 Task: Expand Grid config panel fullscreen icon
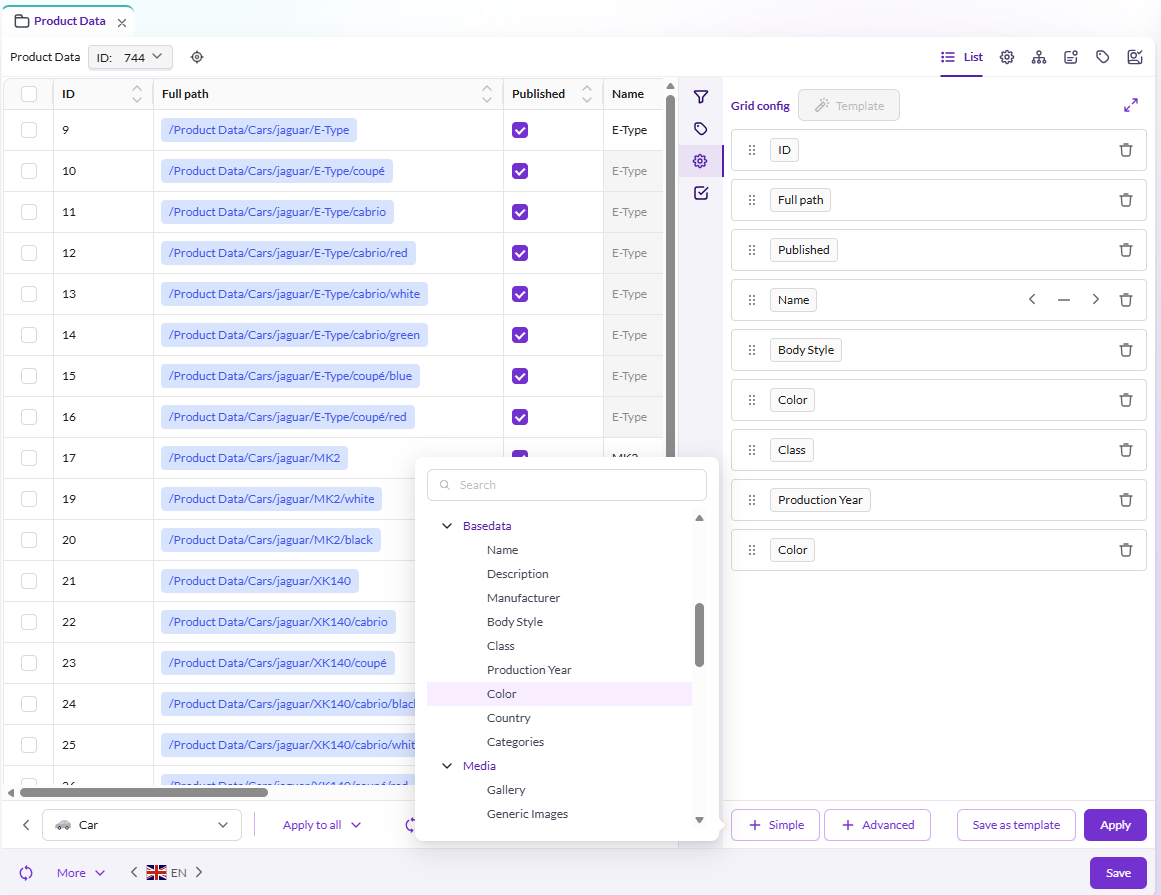pos(1131,106)
